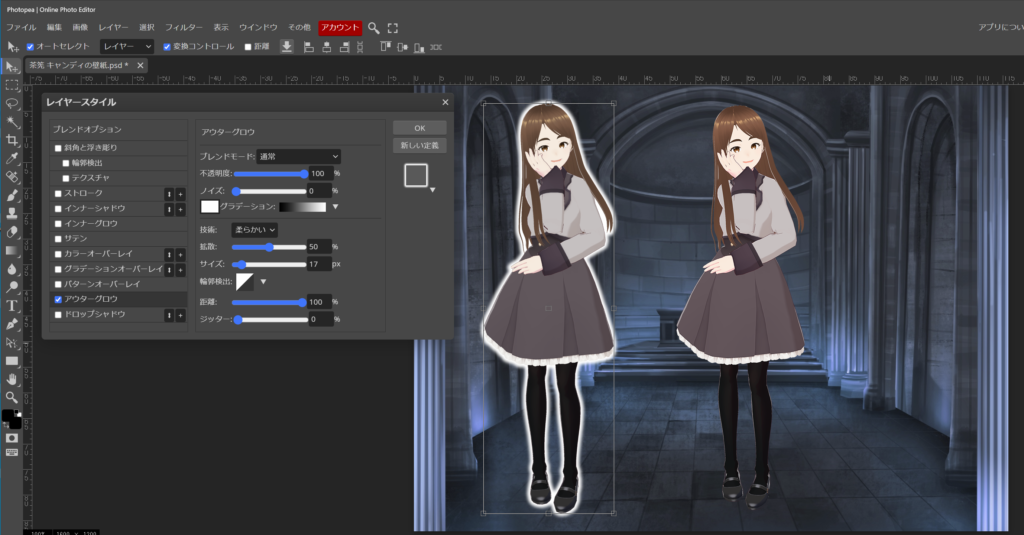This screenshot has height=535, width=1024.
Task: Add another ストローク effect with plus icon
Action: (x=181, y=193)
